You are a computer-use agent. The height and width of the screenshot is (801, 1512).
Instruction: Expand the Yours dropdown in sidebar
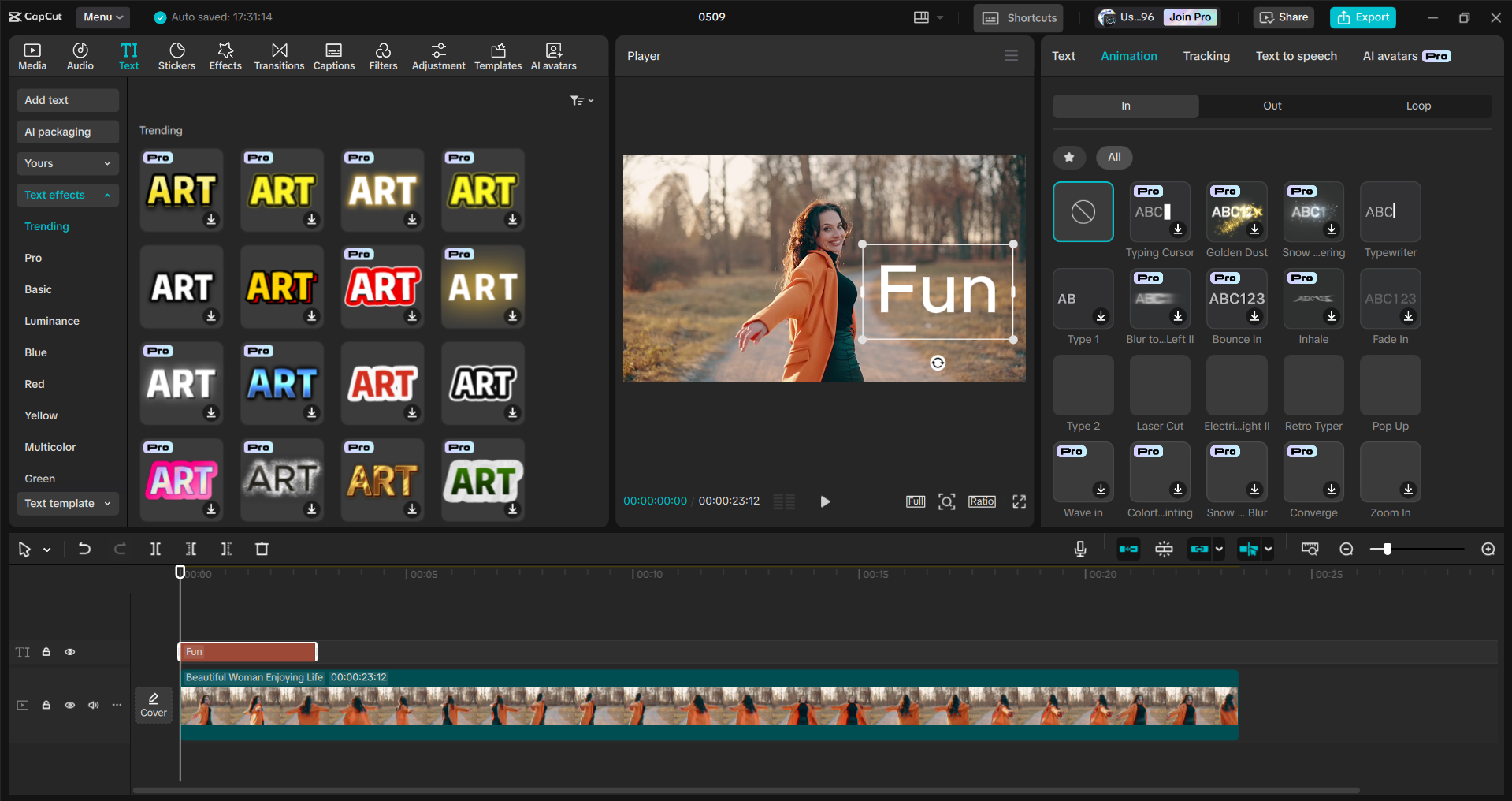pos(67,163)
